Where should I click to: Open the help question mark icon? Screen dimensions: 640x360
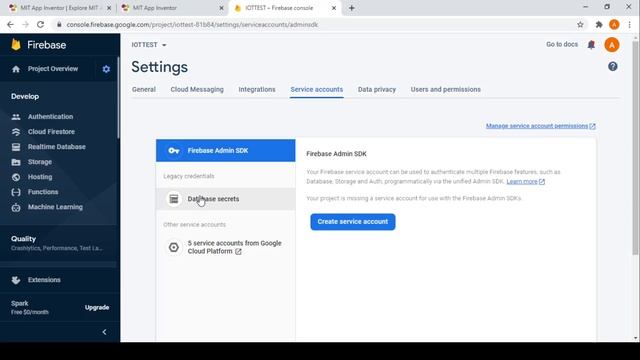[612, 67]
